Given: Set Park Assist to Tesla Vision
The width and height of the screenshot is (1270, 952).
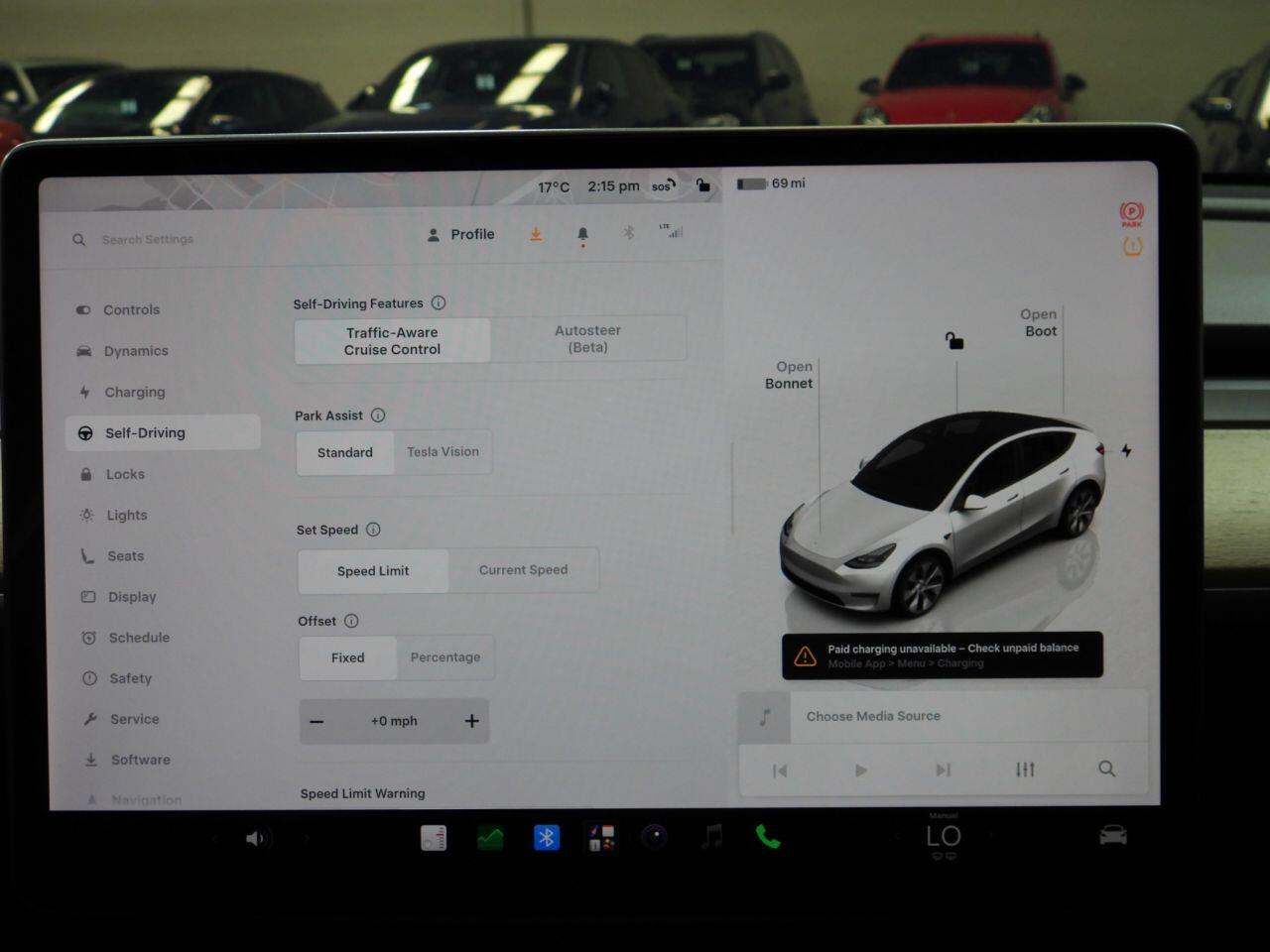Looking at the screenshot, I should 443,451.
